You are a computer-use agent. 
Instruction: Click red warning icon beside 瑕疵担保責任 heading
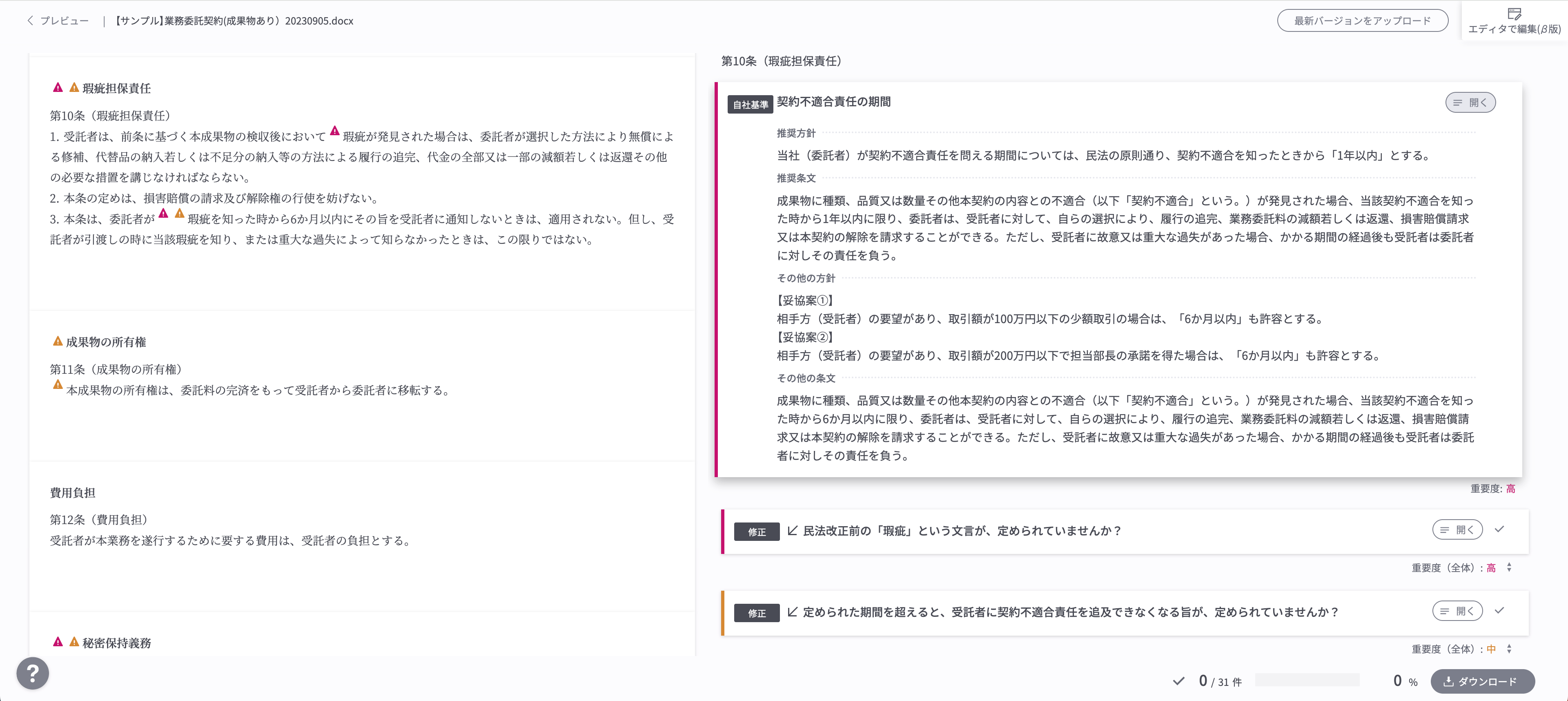coord(58,88)
